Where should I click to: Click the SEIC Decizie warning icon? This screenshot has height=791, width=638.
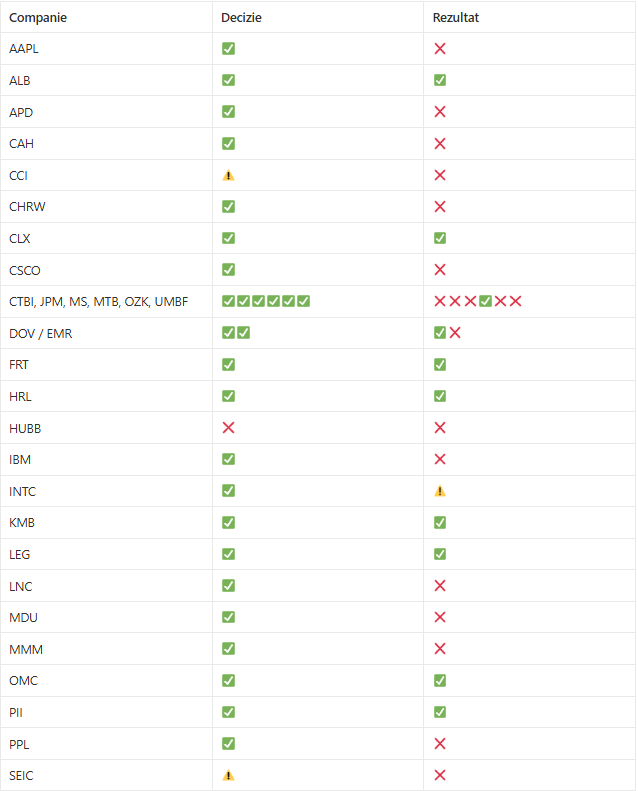point(228,775)
